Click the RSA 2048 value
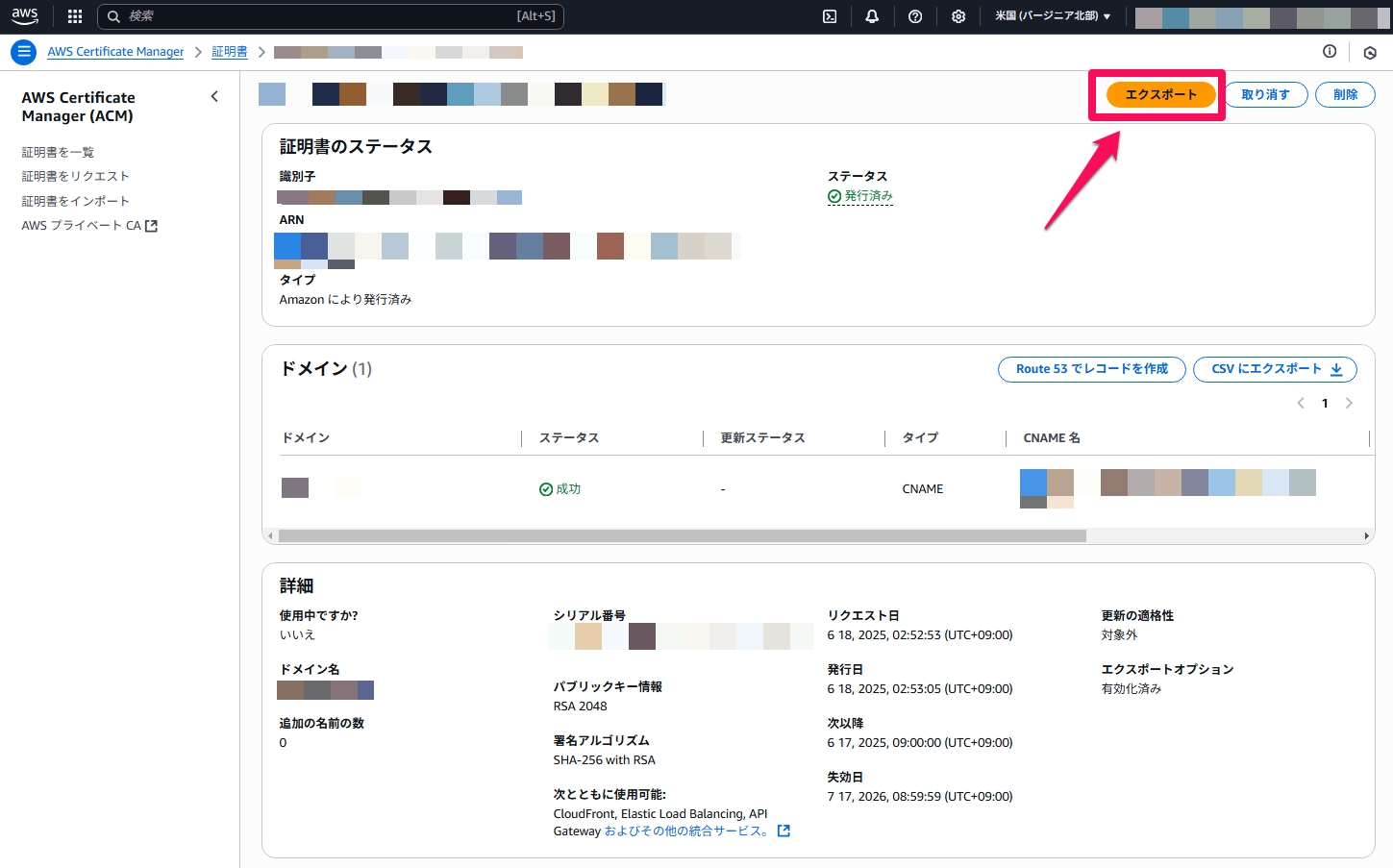The width and height of the screenshot is (1393, 868). click(x=580, y=707)
